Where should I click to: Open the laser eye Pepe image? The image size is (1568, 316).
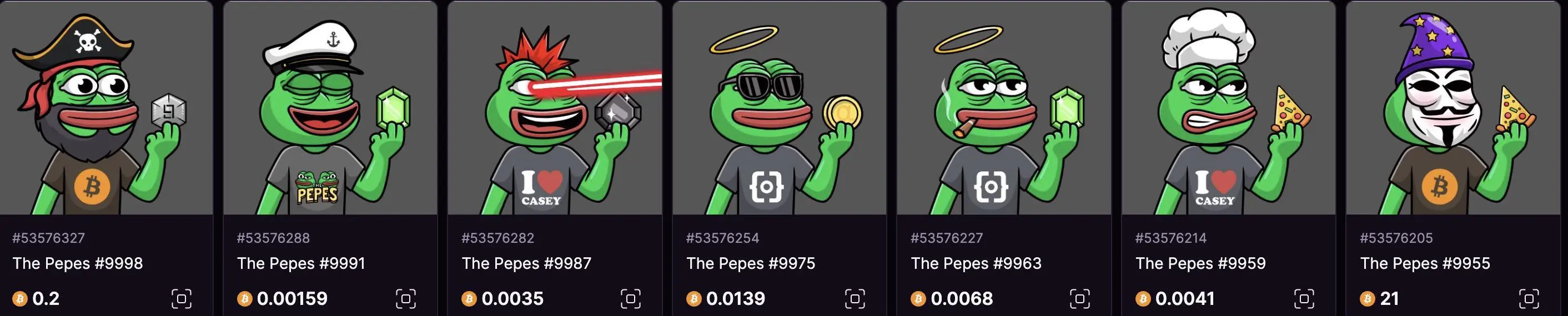click(555, 108)
